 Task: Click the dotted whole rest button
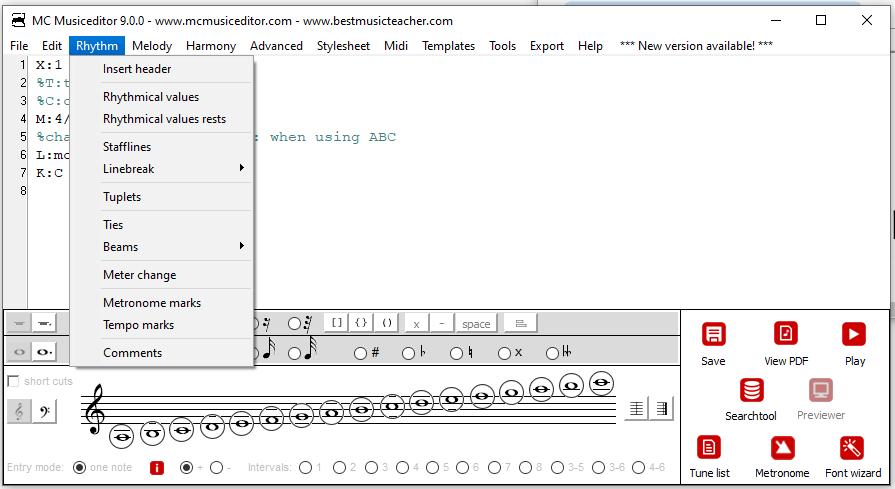click(x=43, y=324)
